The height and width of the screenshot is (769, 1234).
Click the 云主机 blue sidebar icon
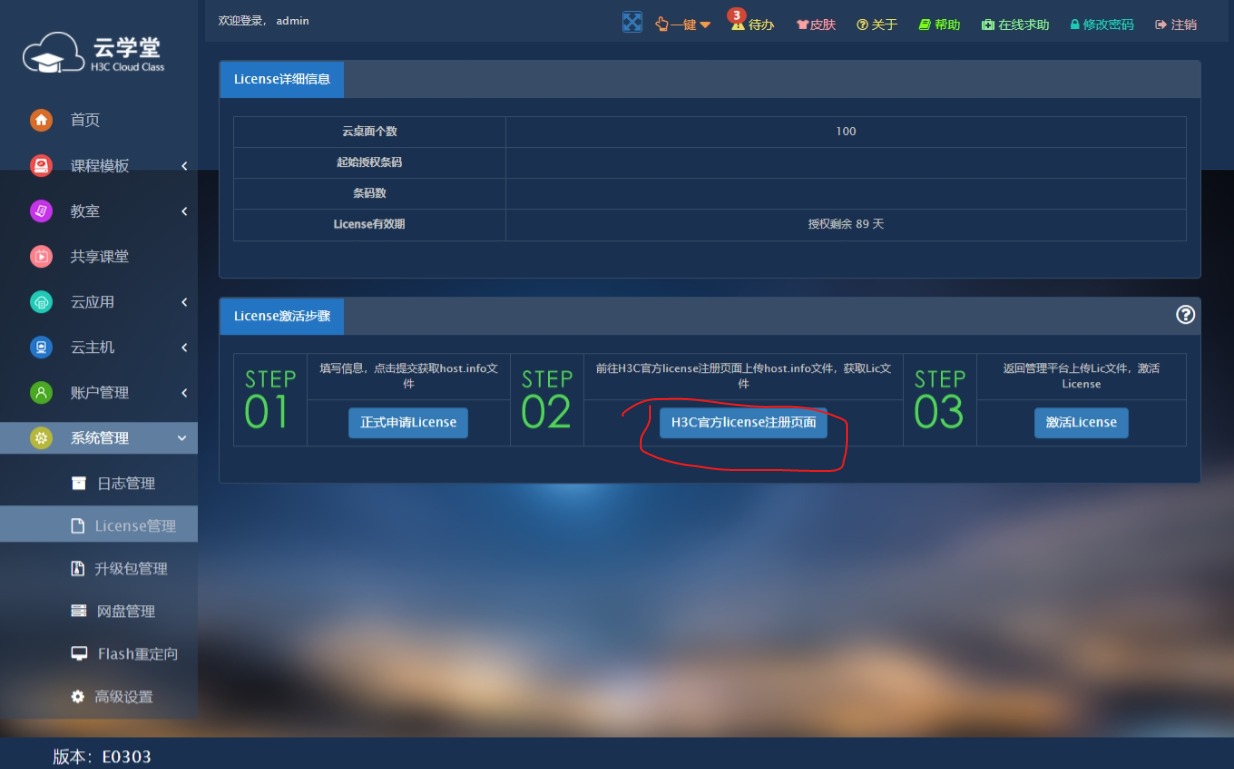(x=41, y=347)
